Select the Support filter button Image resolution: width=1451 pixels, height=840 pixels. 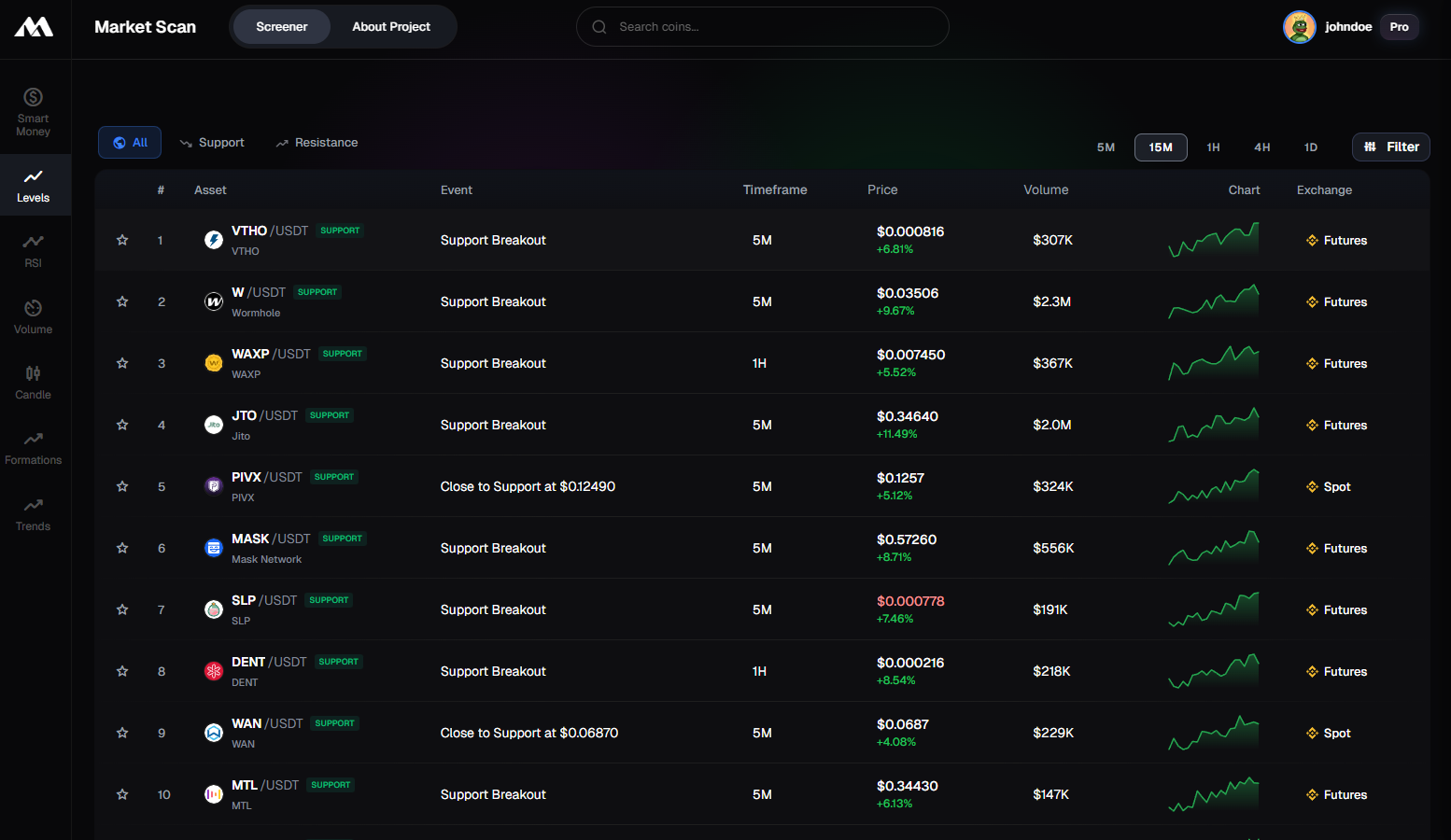click(x=212, y=143)
